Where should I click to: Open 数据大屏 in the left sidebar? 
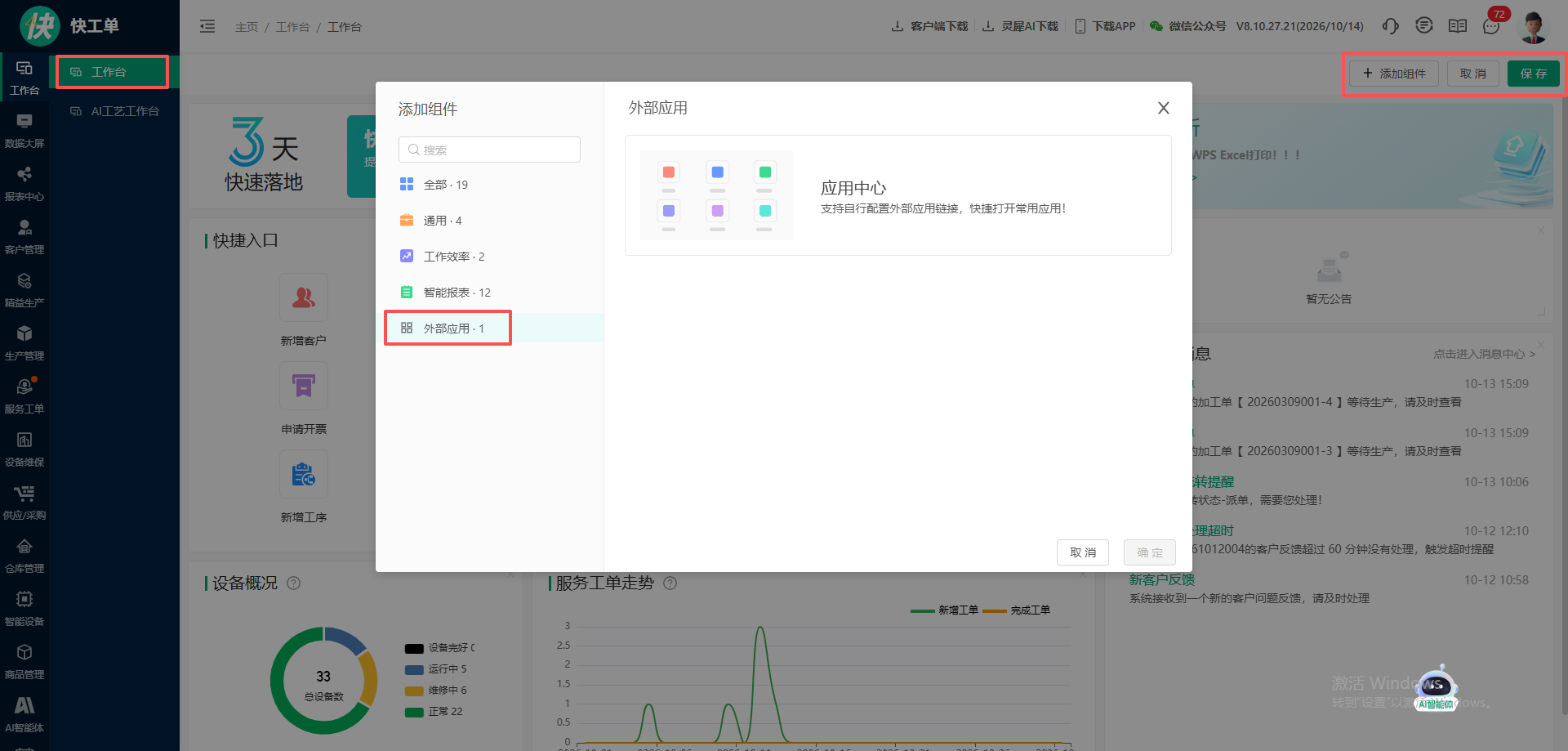point(24,132)
